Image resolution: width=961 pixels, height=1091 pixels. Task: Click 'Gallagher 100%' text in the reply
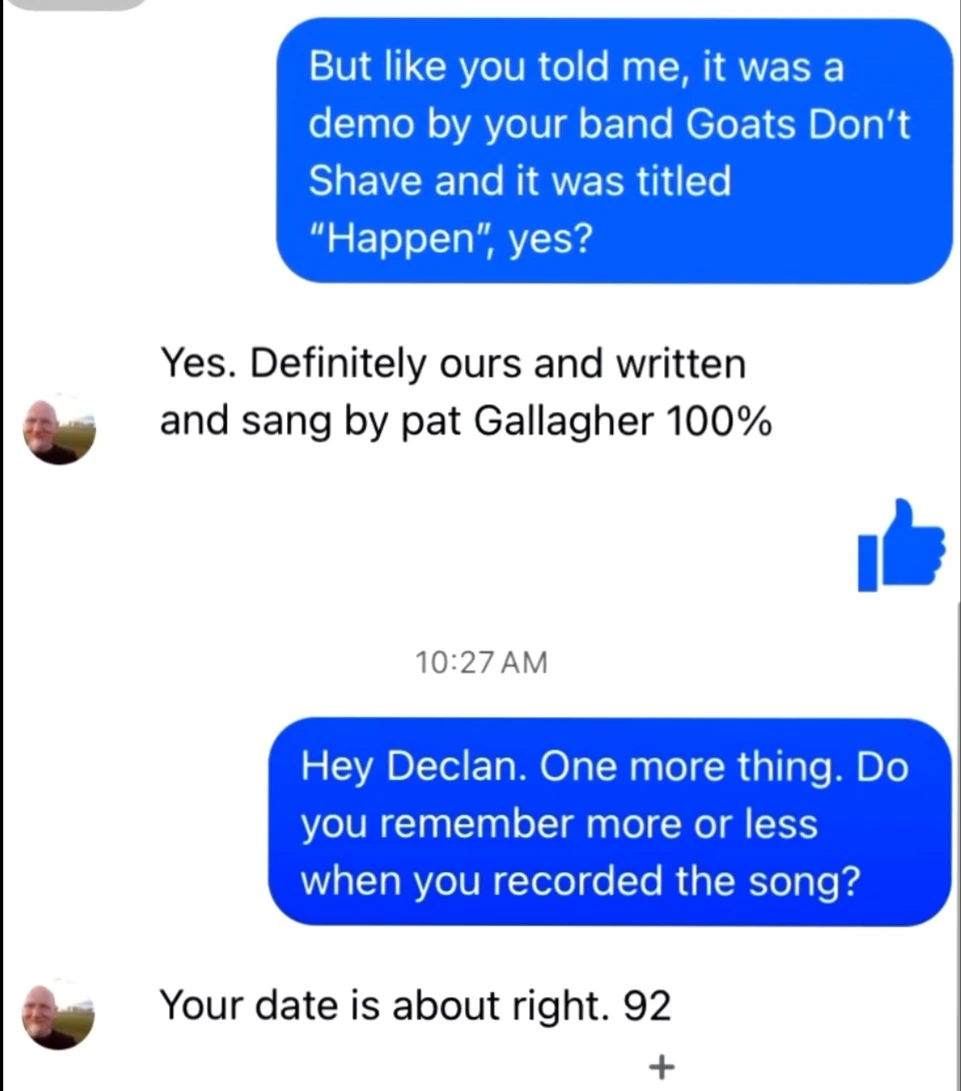pos(623,421)
